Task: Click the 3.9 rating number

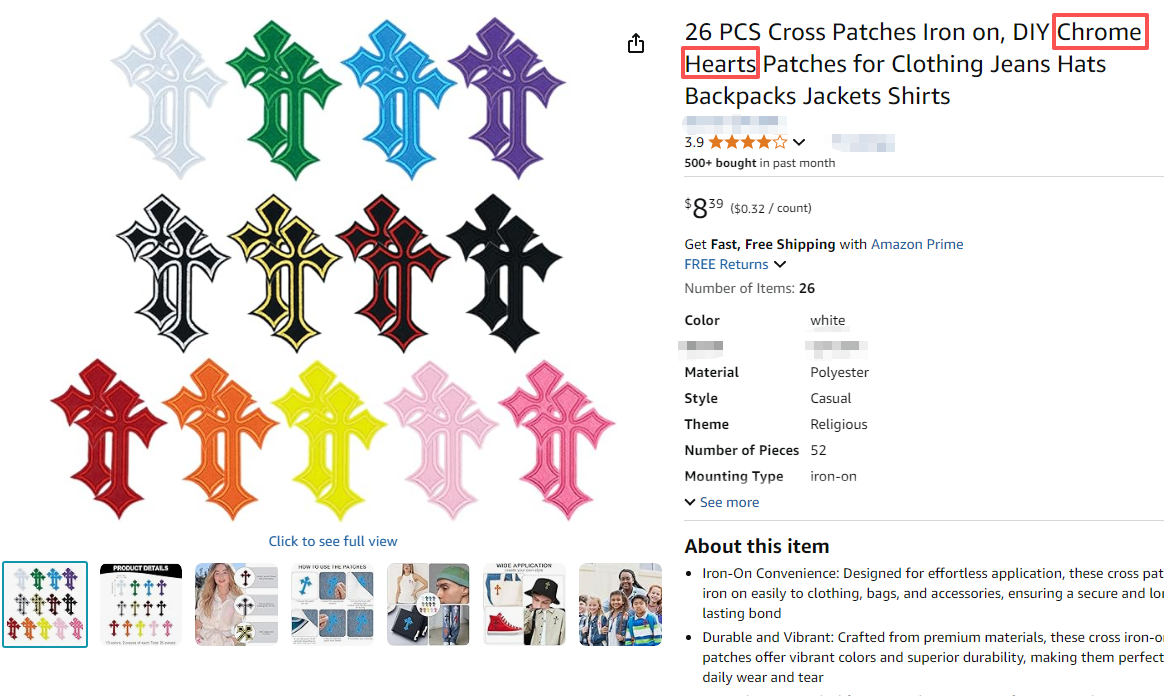Action: 694,142
